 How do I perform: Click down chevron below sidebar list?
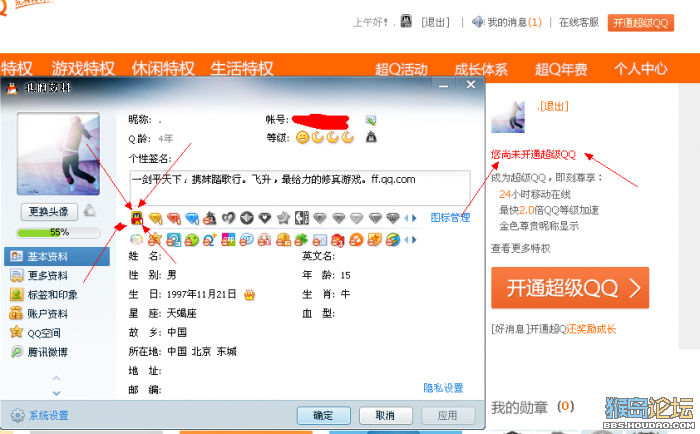[x=56, y=393]
